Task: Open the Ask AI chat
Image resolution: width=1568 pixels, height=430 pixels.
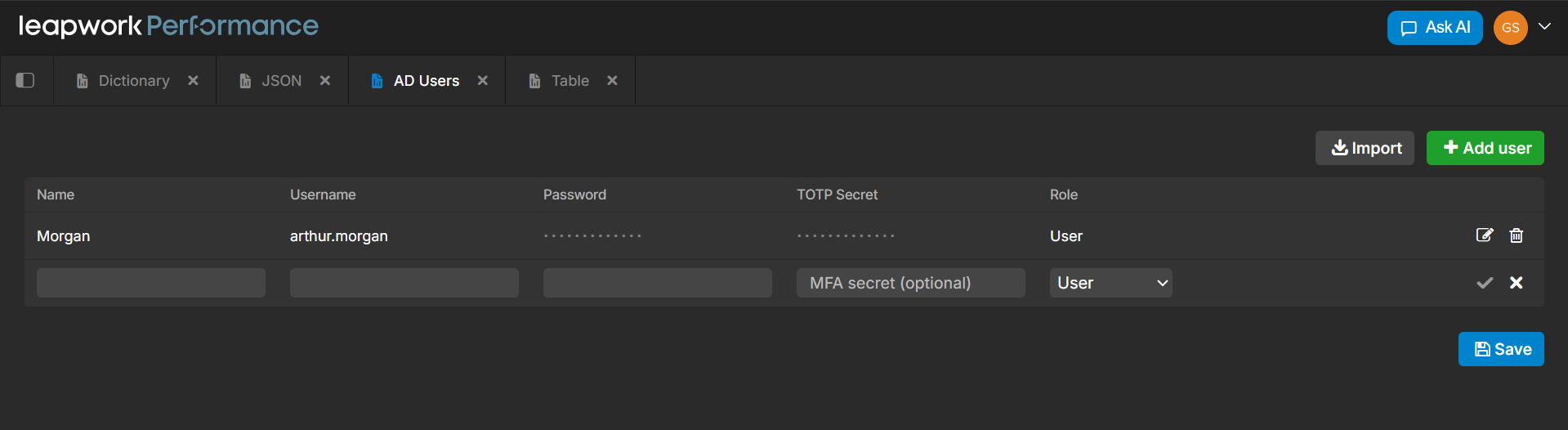Action: click(1434, 28)
